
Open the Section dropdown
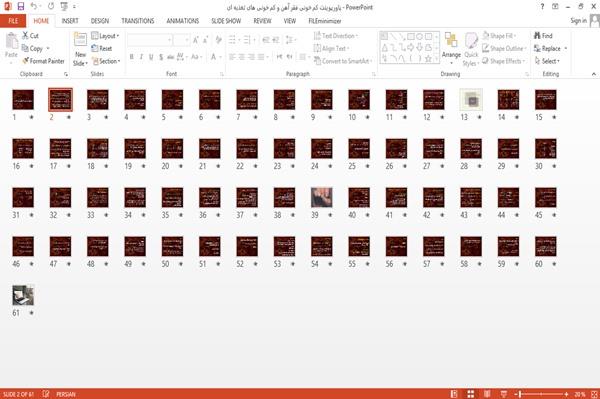pos(106,61)
